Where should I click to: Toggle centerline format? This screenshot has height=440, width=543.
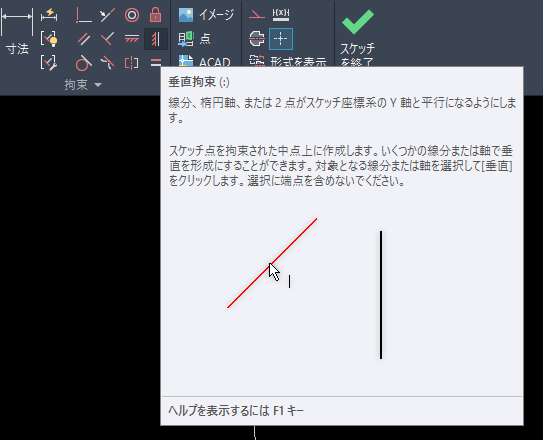[x=257, y=38]
